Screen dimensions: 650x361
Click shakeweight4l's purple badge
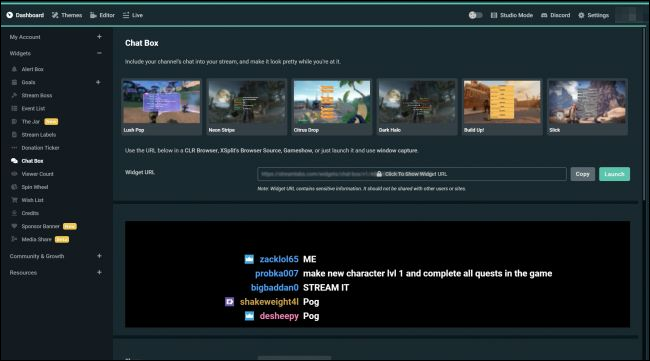click(x=229, y=302)
